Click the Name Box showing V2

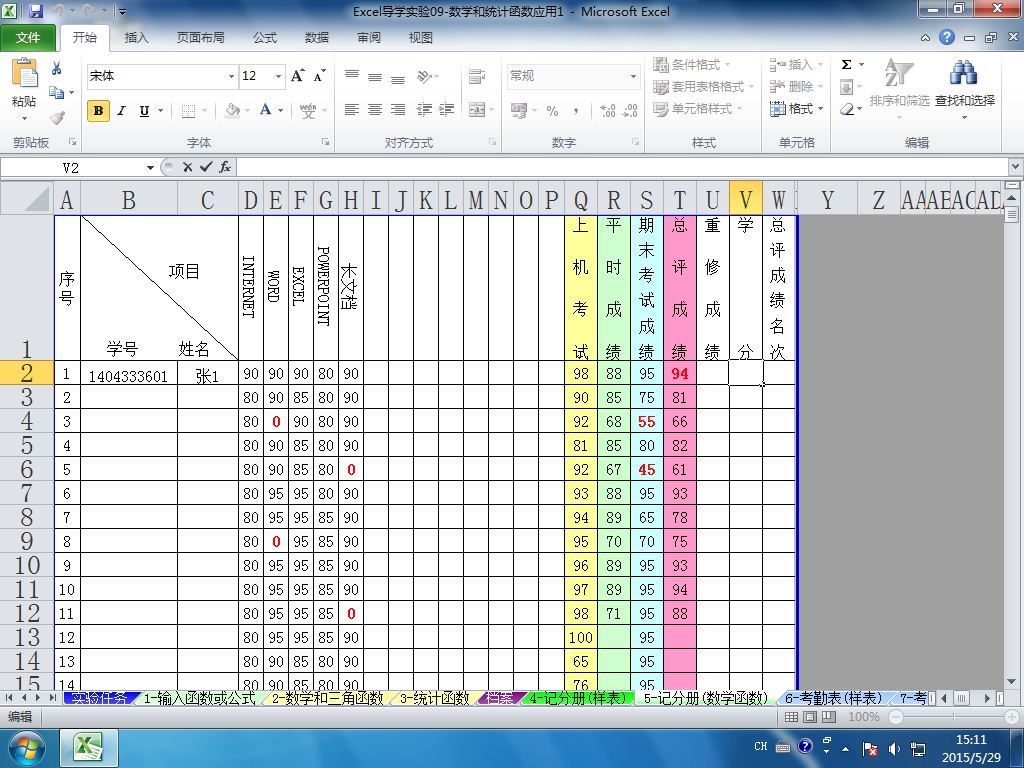71,168
